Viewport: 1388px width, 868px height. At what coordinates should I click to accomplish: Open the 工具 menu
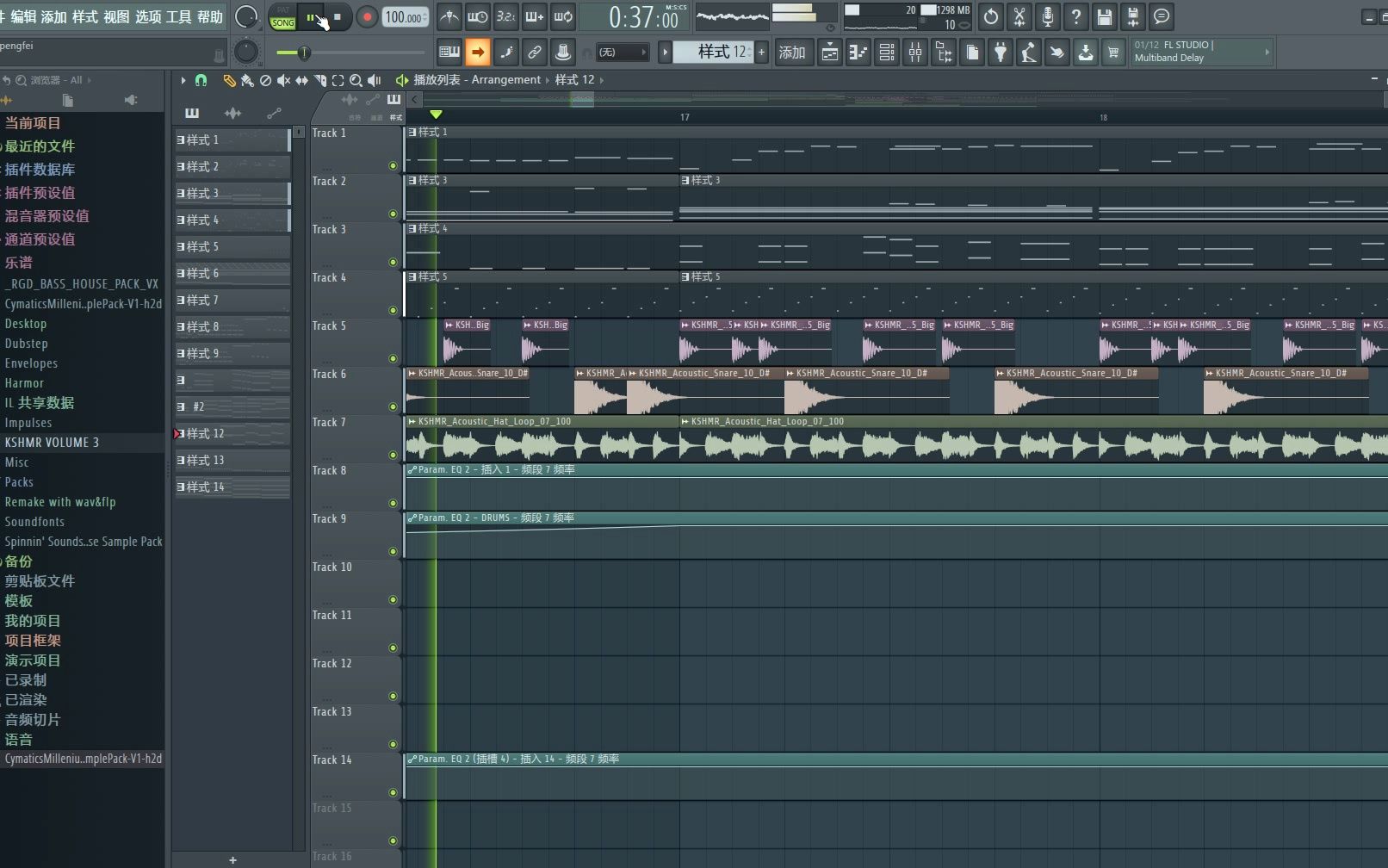[x=178, y=16]
